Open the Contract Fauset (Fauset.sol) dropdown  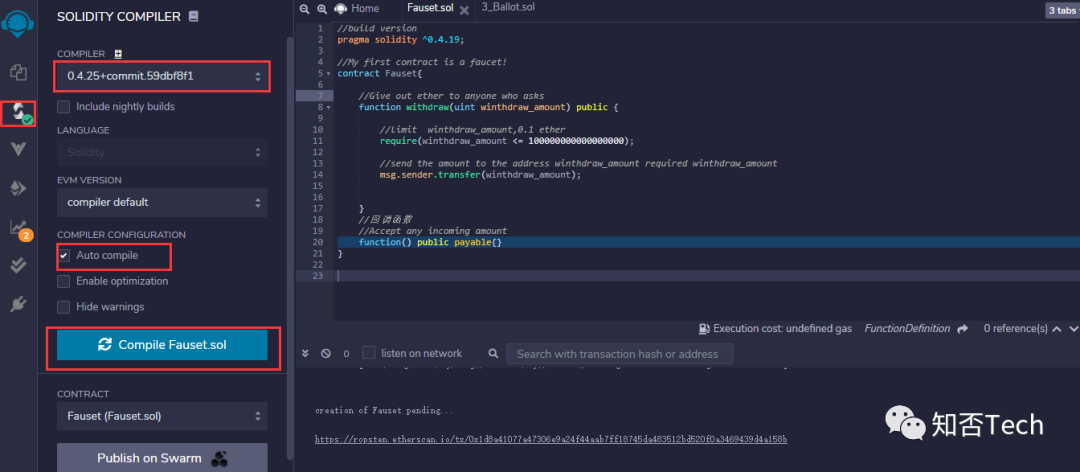pyautogui.click(x=162, y=416)
